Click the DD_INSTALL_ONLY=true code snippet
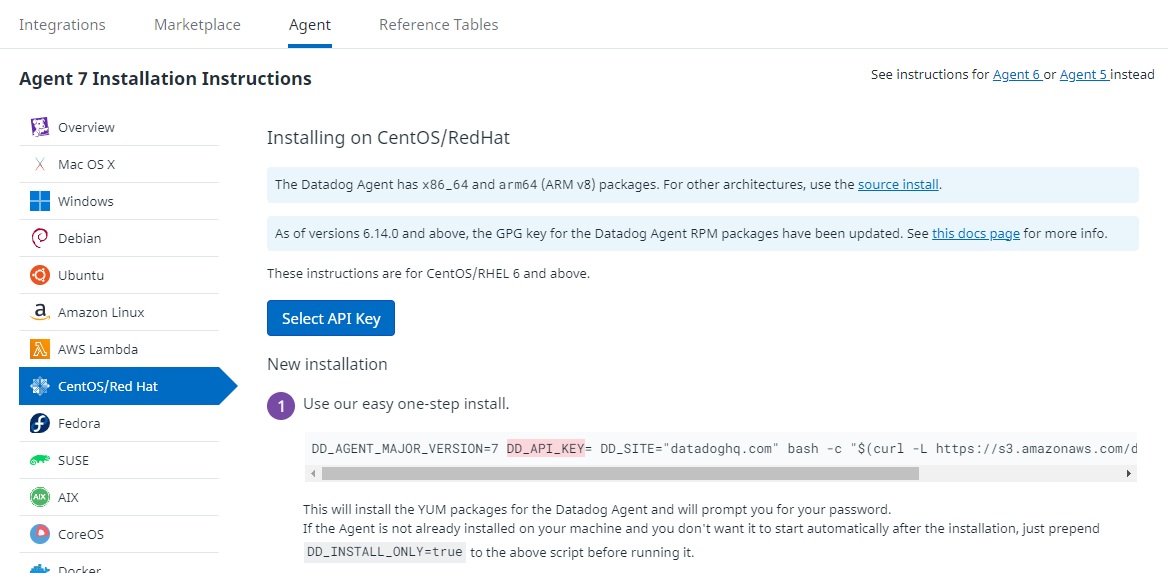Image resolution: width=1168 pixels, height=573 pixels. tap(384, 554)
